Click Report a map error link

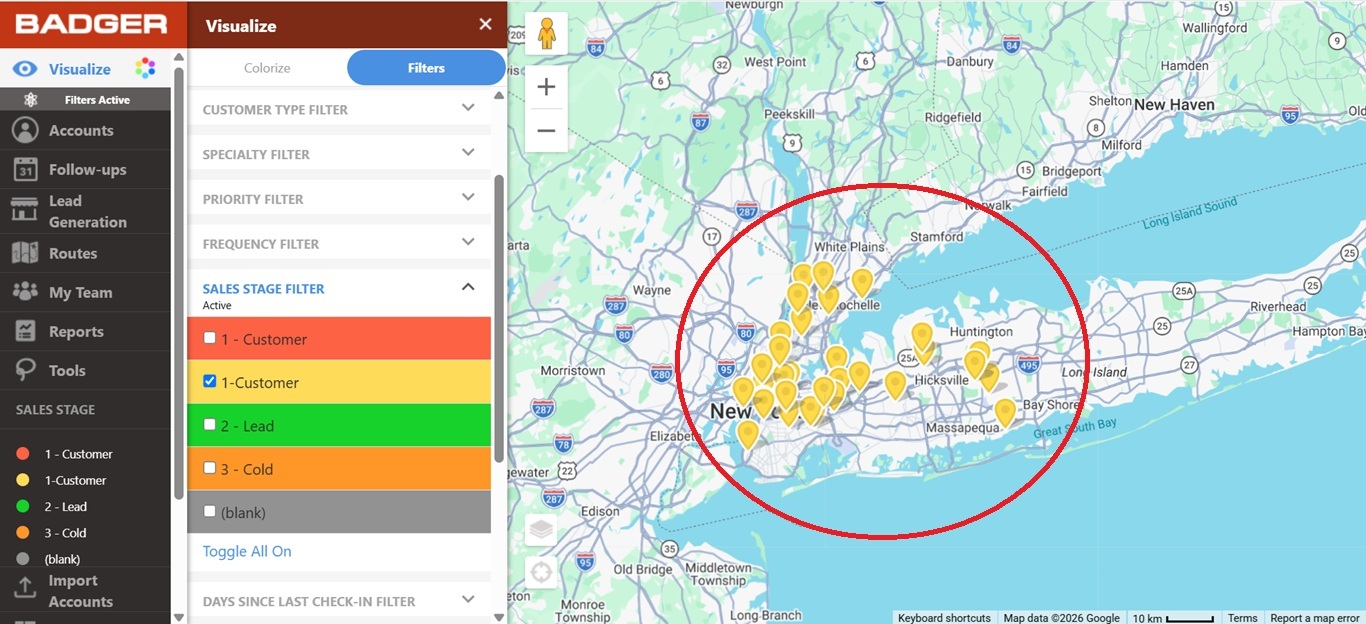(x=1315, y=618)
